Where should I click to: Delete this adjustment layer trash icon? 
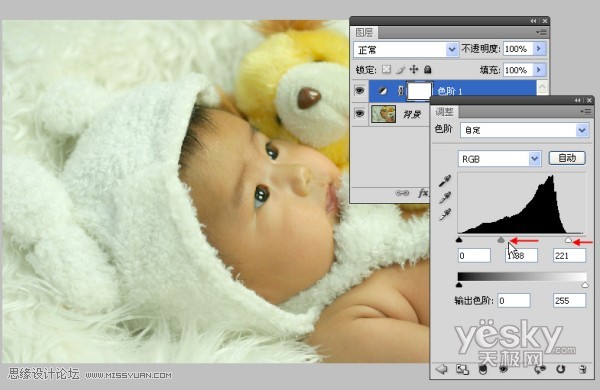point(582,369)
